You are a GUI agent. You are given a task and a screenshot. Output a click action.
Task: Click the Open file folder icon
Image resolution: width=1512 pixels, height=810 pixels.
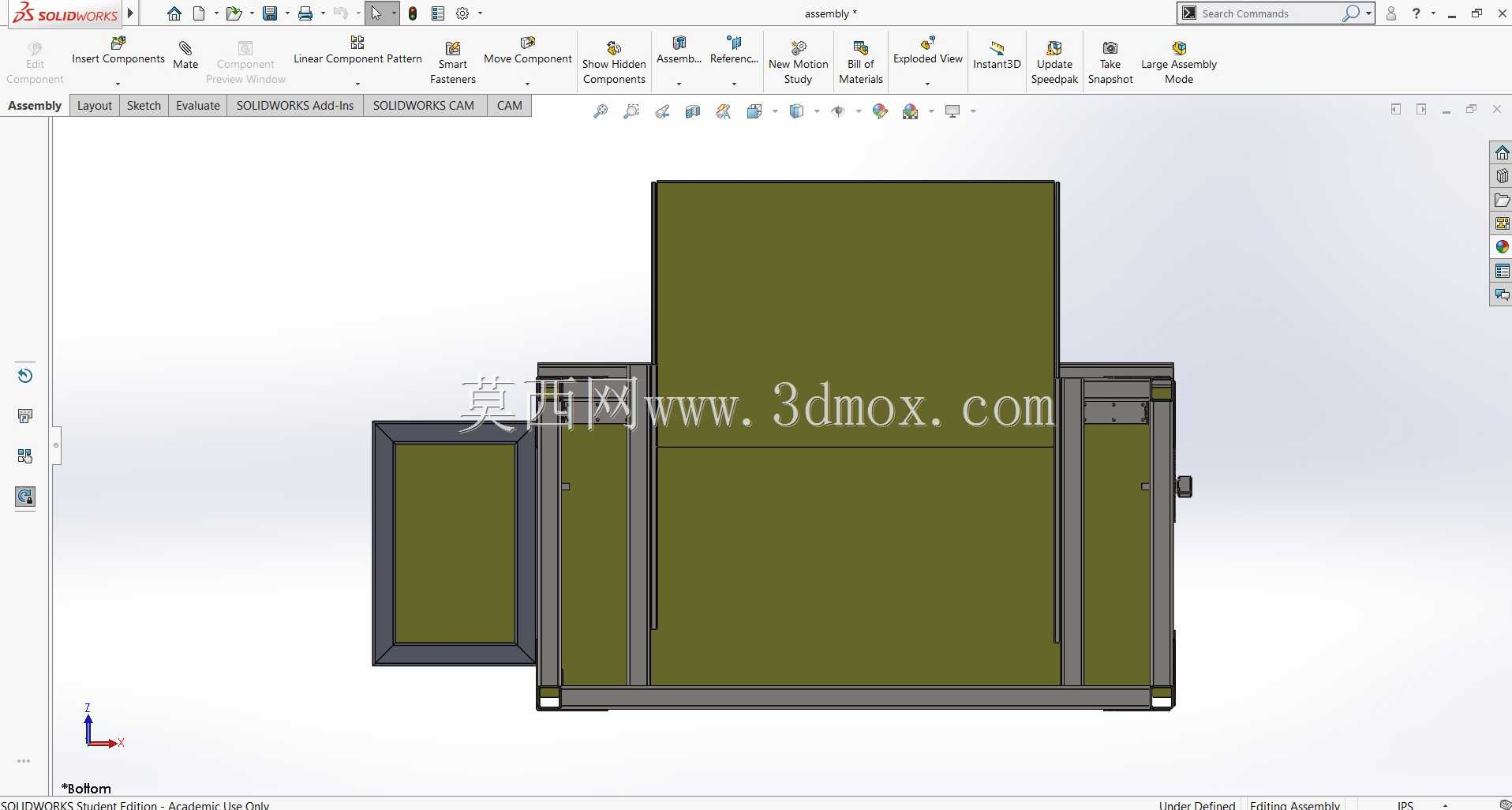pyautogui.click(x=234, y=13)
